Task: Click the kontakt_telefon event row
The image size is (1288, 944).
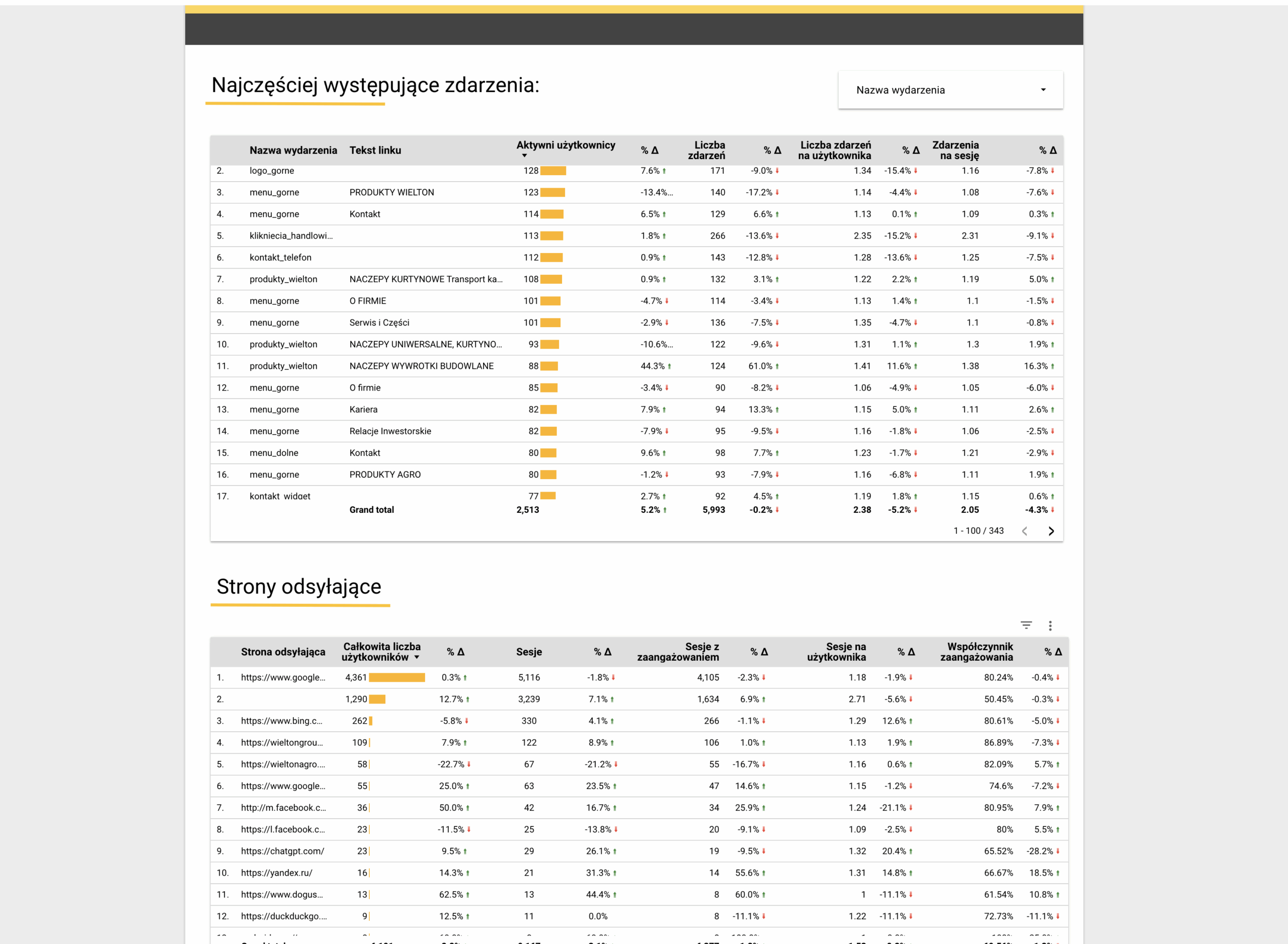Action: [x=280, y=258]
